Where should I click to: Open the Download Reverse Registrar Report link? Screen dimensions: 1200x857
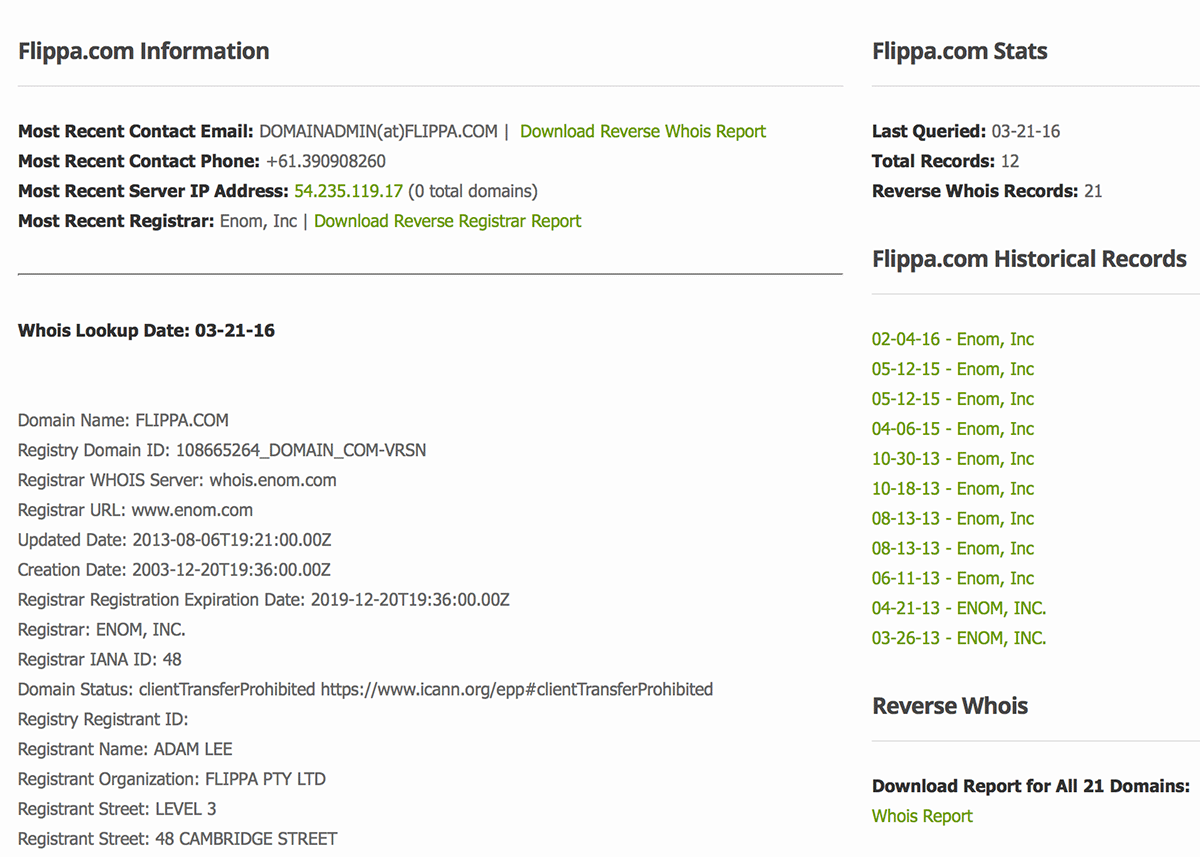pyautogui.click(x=447, y=221)
